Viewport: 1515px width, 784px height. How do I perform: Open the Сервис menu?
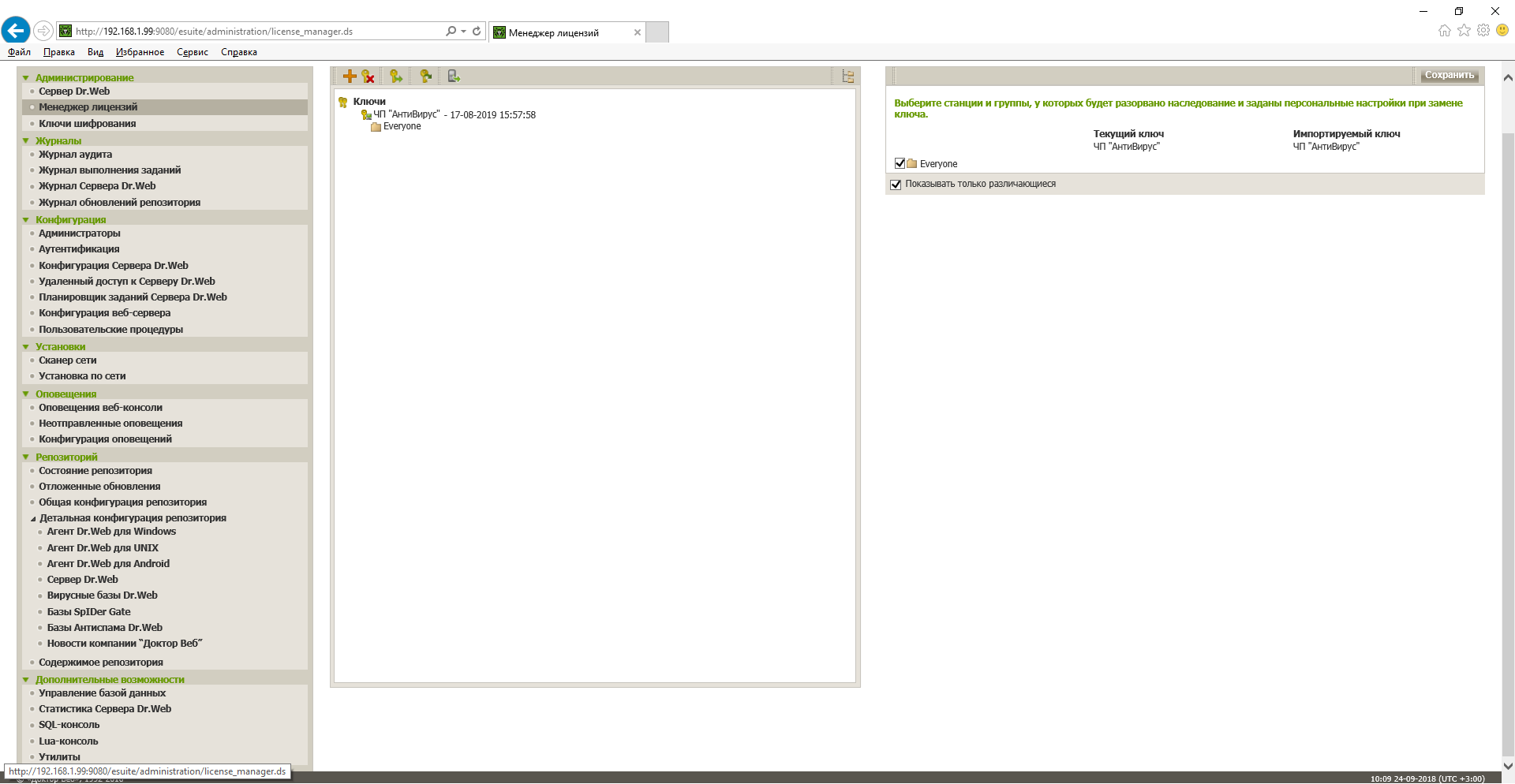coord(193,52)
